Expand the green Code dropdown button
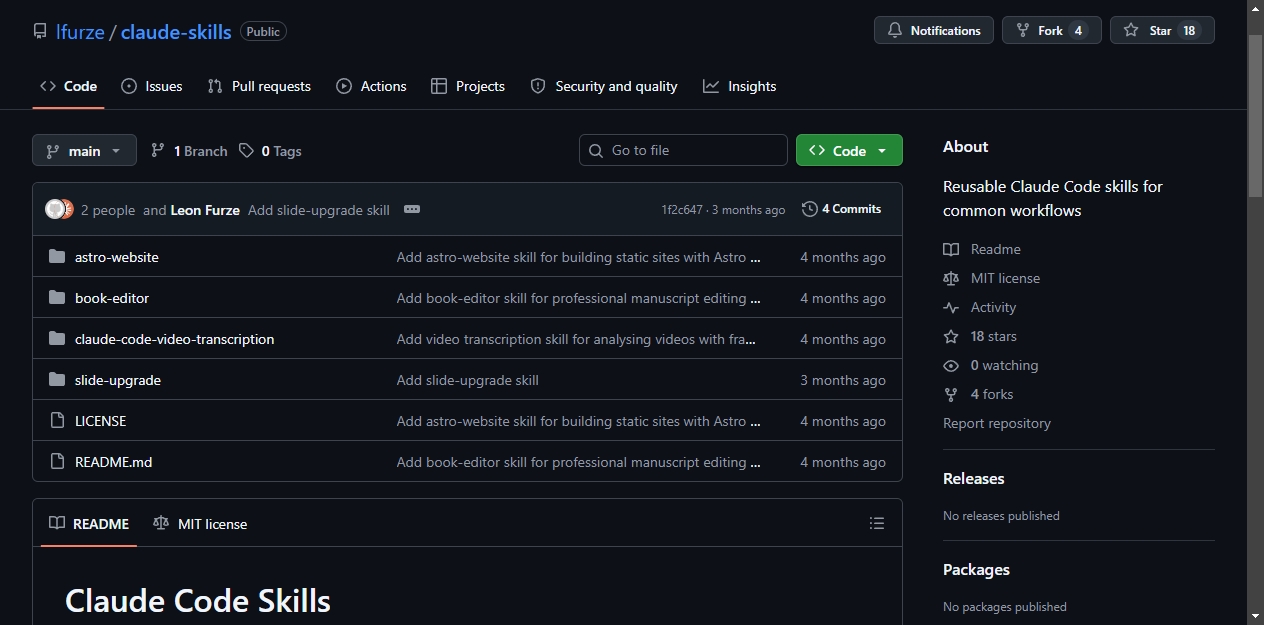1264x625 pixels. [x=849, y=150]
